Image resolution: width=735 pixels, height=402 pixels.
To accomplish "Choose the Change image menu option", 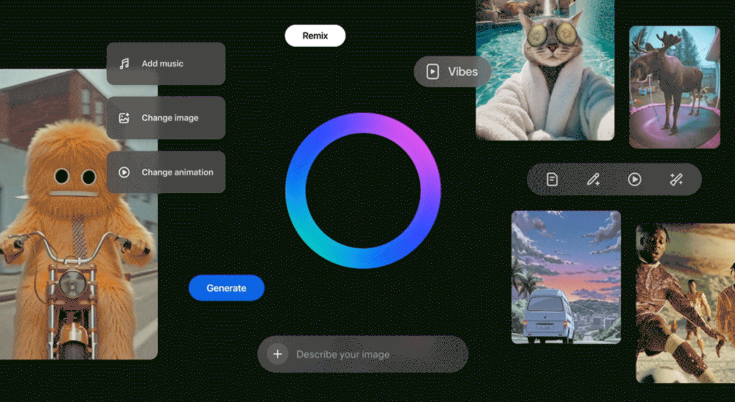I will [x=166, y=118].
